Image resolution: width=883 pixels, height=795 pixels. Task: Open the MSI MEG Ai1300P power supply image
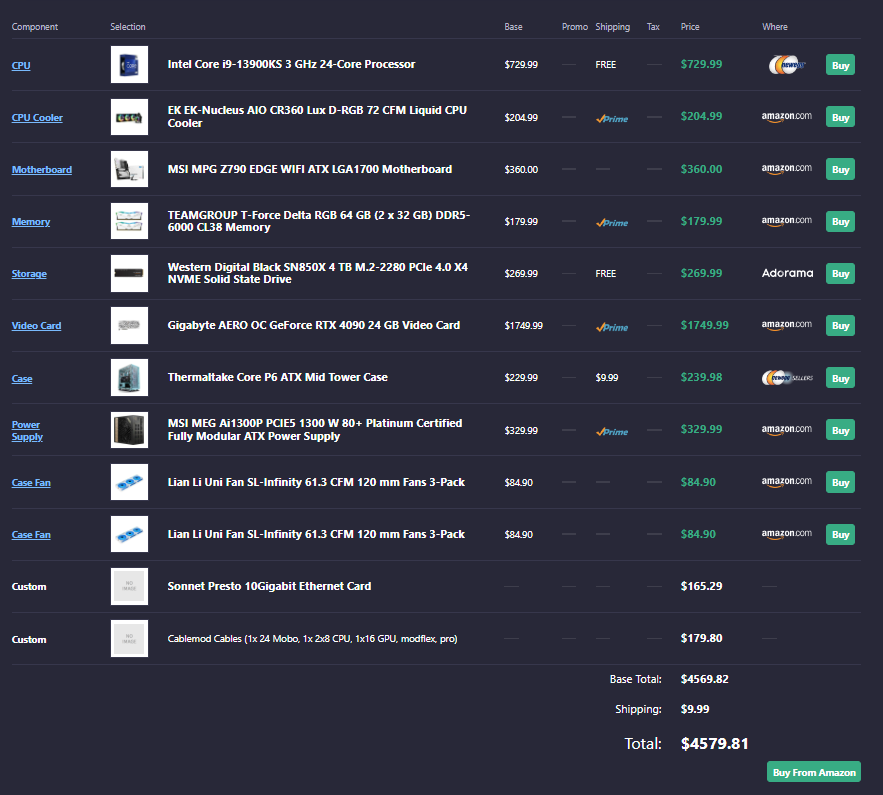(x=130, y=430)
